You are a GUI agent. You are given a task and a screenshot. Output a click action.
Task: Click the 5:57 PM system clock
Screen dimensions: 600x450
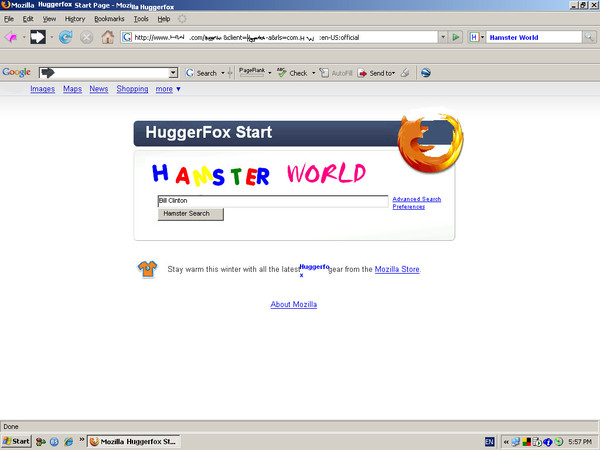pos(580,442)
